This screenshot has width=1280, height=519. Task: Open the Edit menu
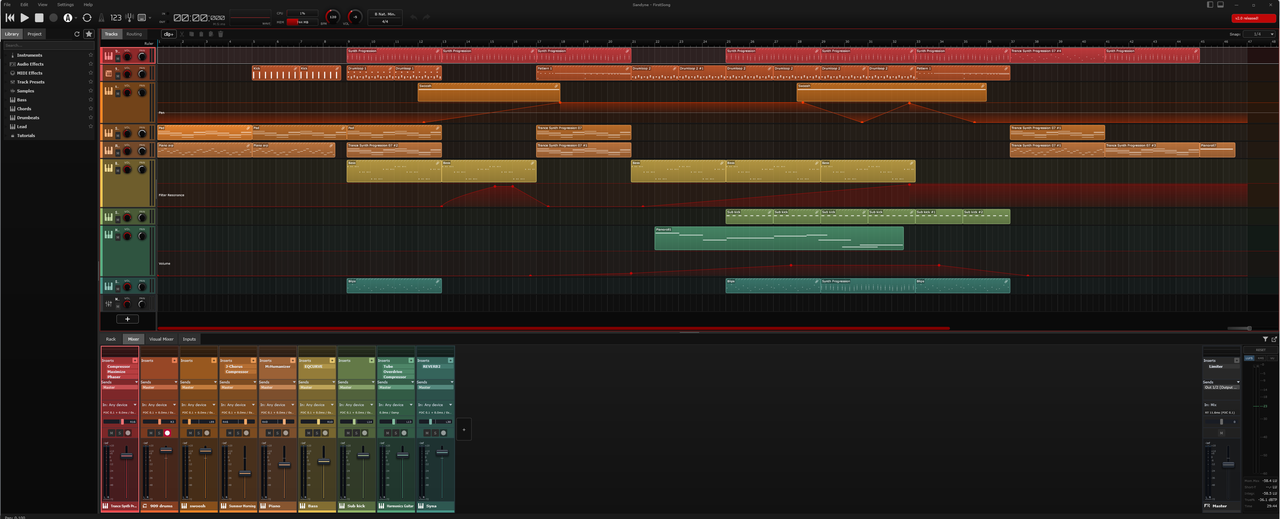tap(24, 4)
